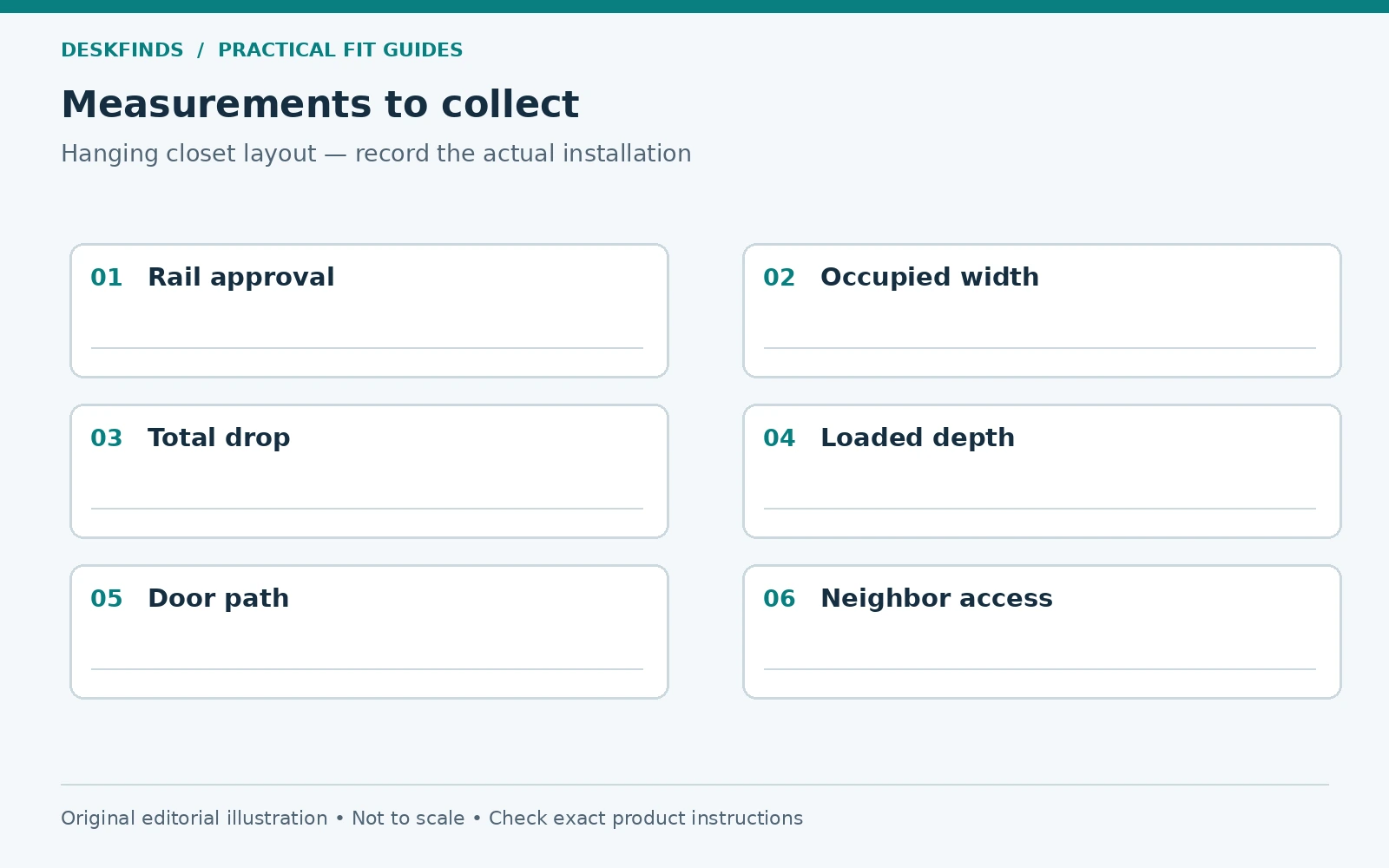Image resolution: width=1389 pixels, height=868 pixels.
Task: Open the PRACTICAL FIT GUIDES breadcrumb
Action: (x=340, y=50)
